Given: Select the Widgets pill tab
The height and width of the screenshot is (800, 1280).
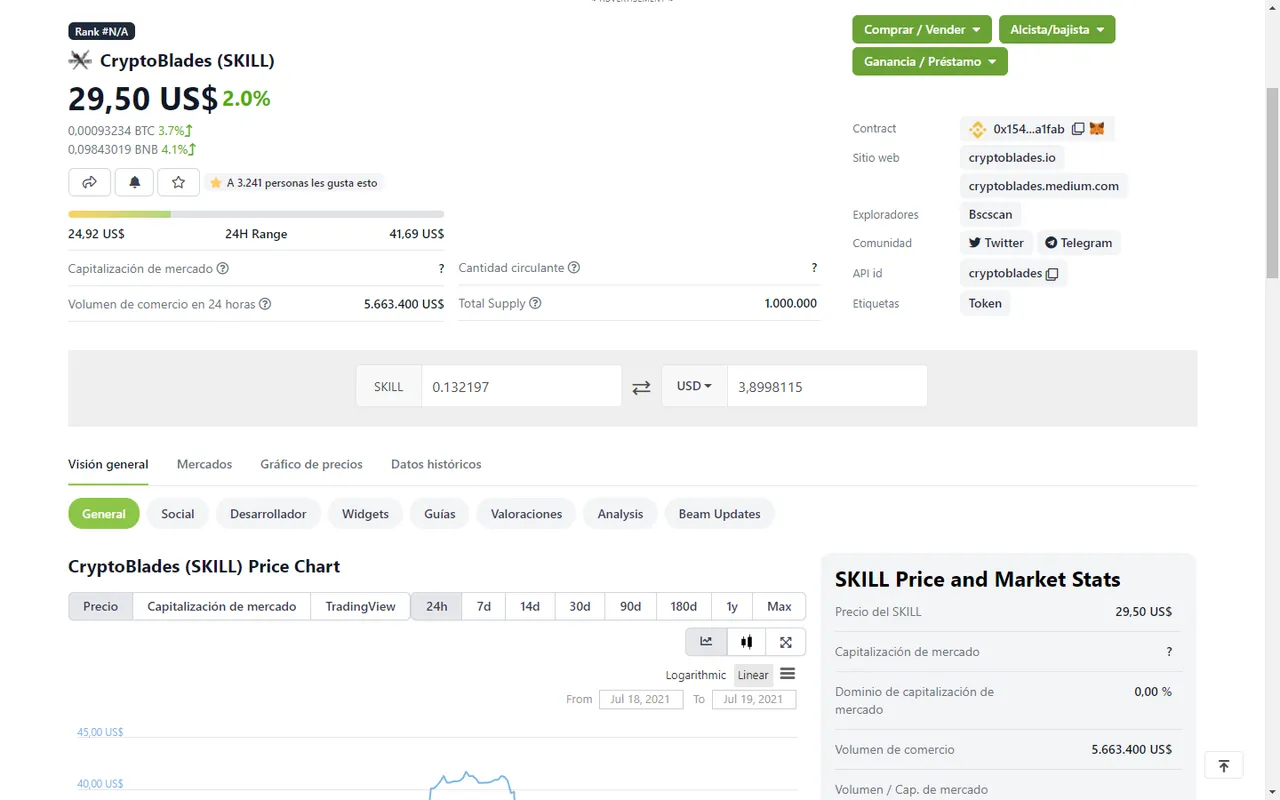Looking at the screenshot, I should click(x=365, y=514).
